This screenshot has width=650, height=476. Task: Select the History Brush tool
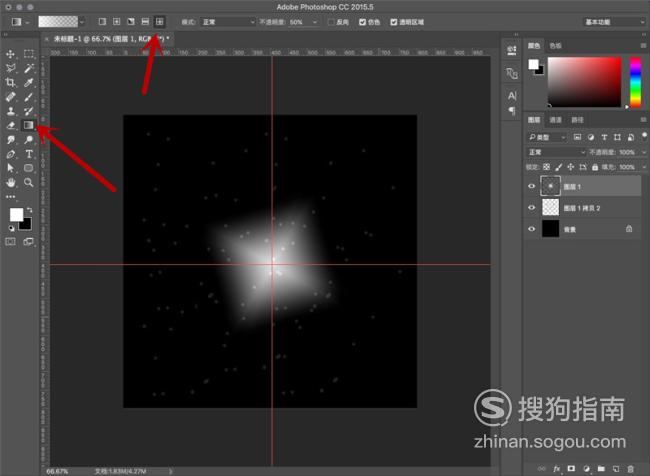pos(29,111)
